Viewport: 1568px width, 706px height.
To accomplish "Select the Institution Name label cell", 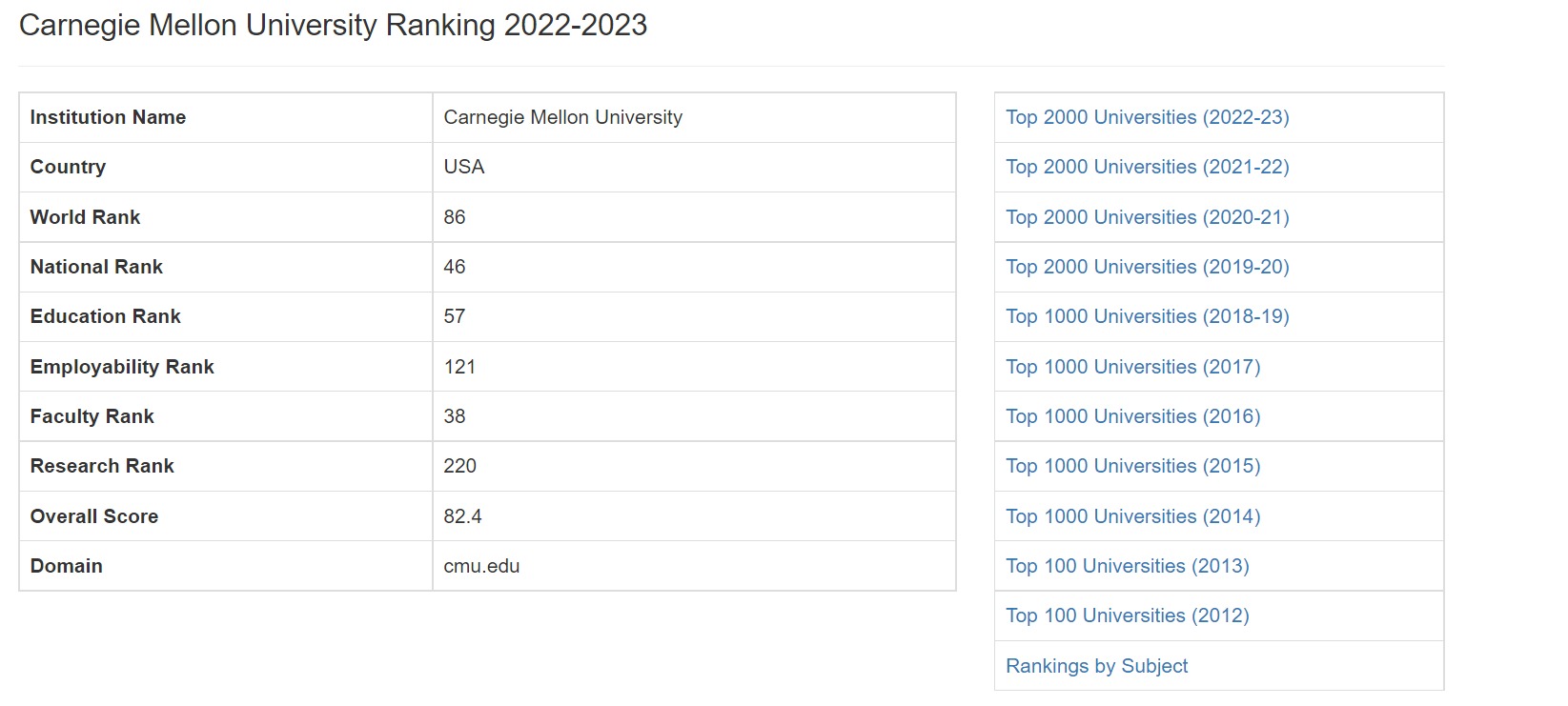I will (x=226, y=117).
